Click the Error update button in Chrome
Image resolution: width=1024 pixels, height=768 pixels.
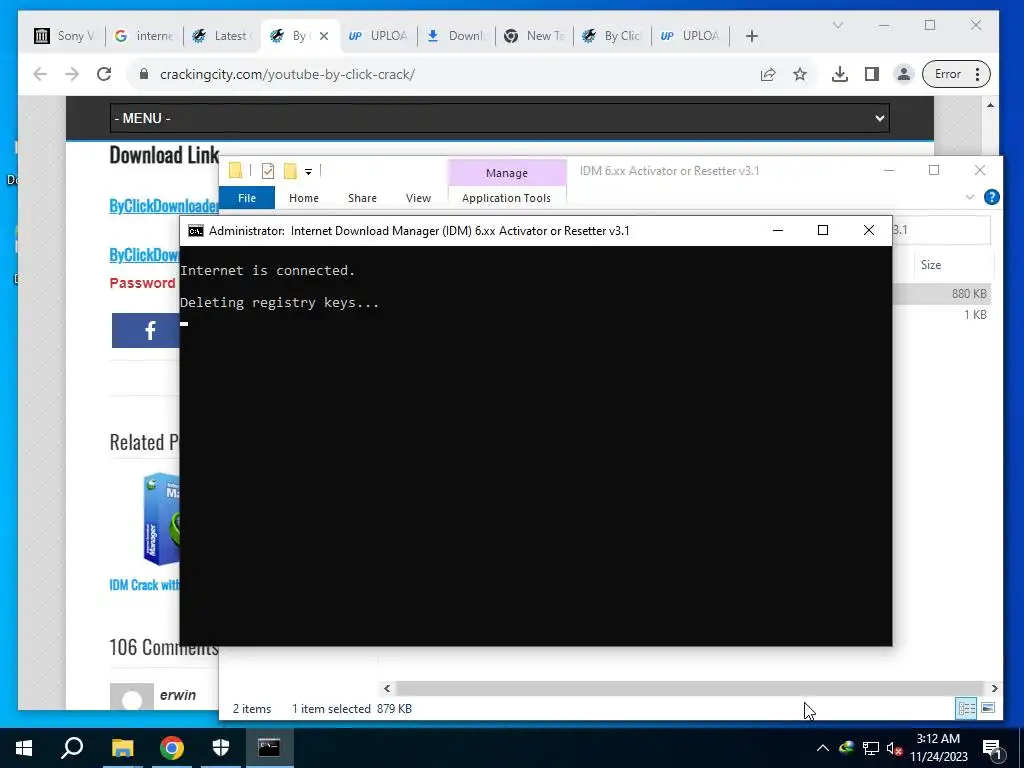956,74
